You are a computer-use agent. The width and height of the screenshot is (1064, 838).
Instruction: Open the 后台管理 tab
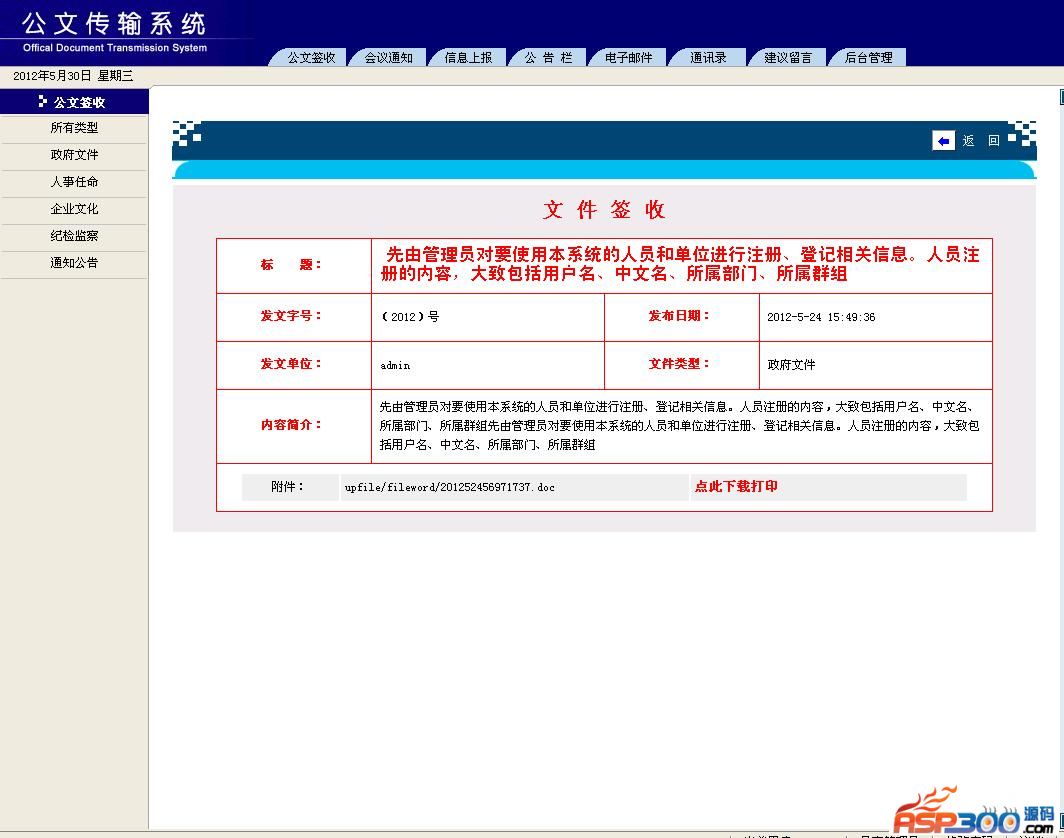(x=868, y=58)
